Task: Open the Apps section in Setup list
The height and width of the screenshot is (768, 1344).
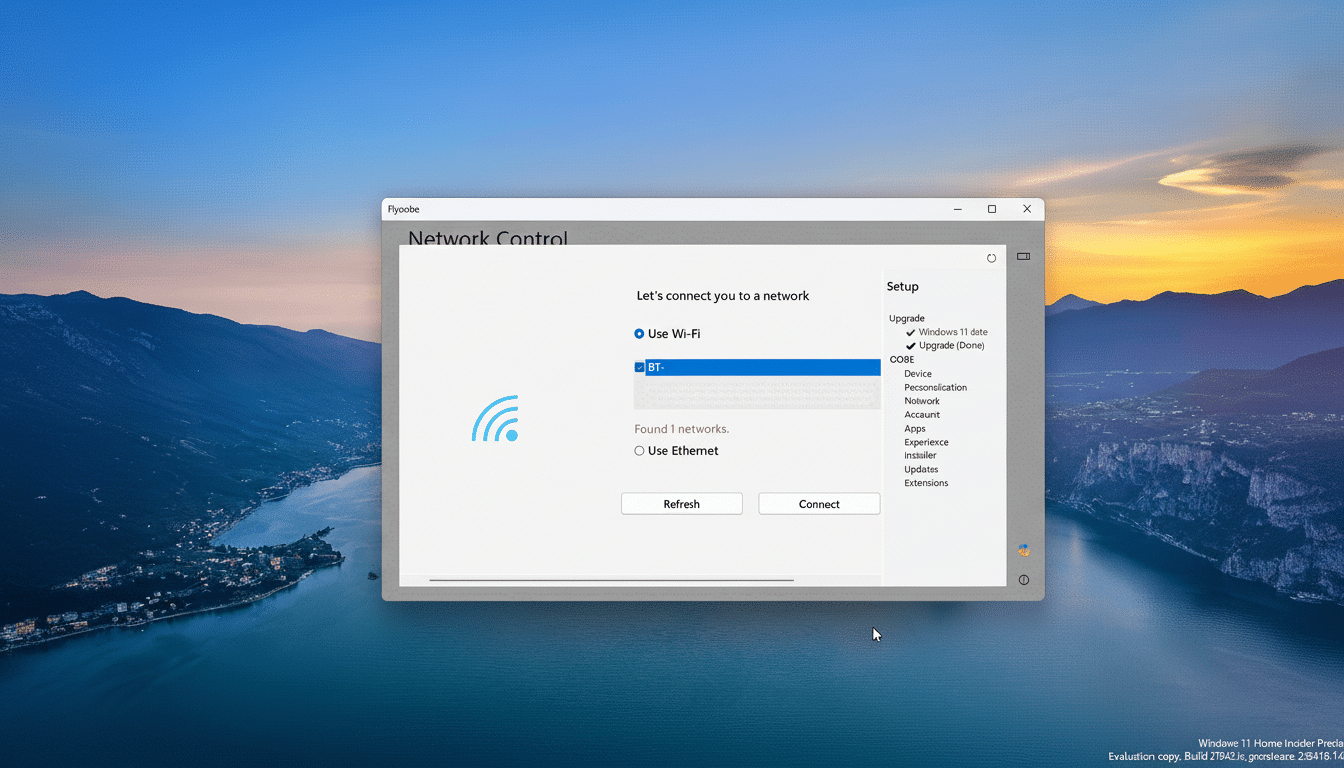Action: click(914, 428)
